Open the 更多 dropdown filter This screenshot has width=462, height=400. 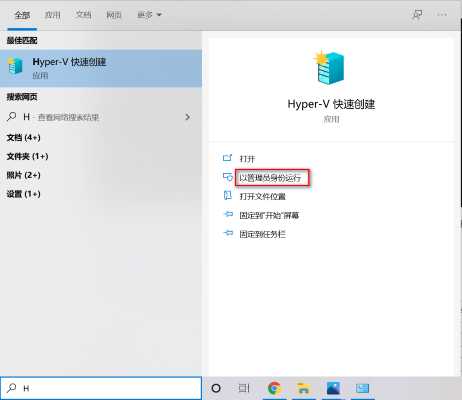(x=149, y=15)
